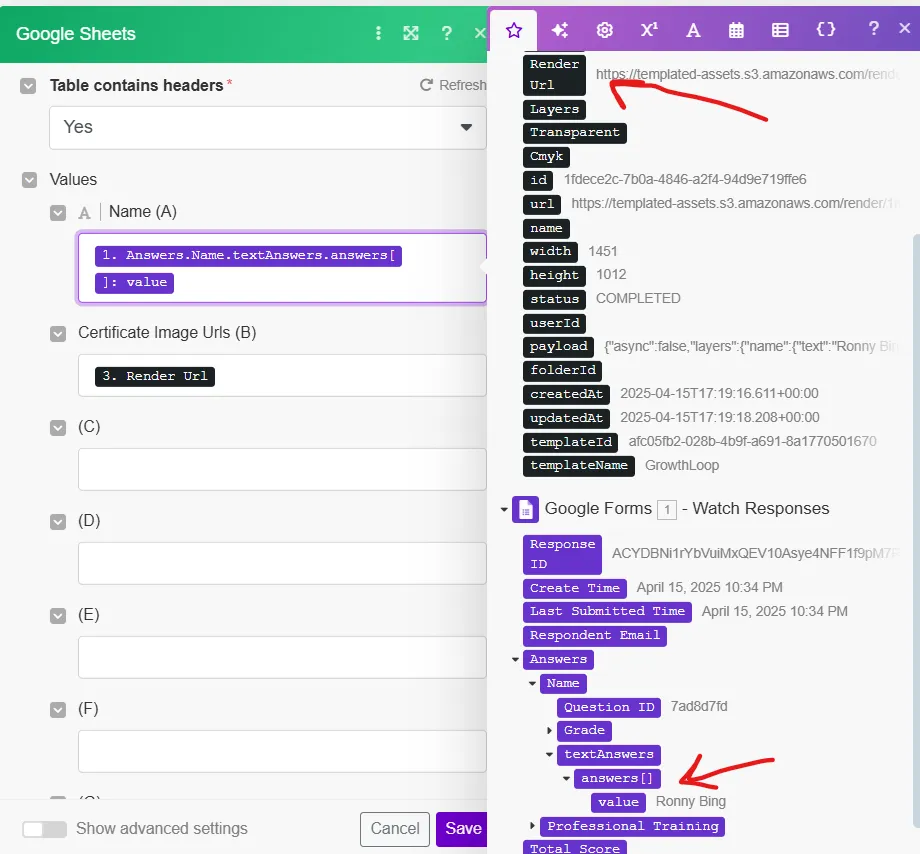The width and height of the screenshot is (920, 854).
Task: Click the Certificate Image Urls (B) field
Action: click(x=282, y=375)
